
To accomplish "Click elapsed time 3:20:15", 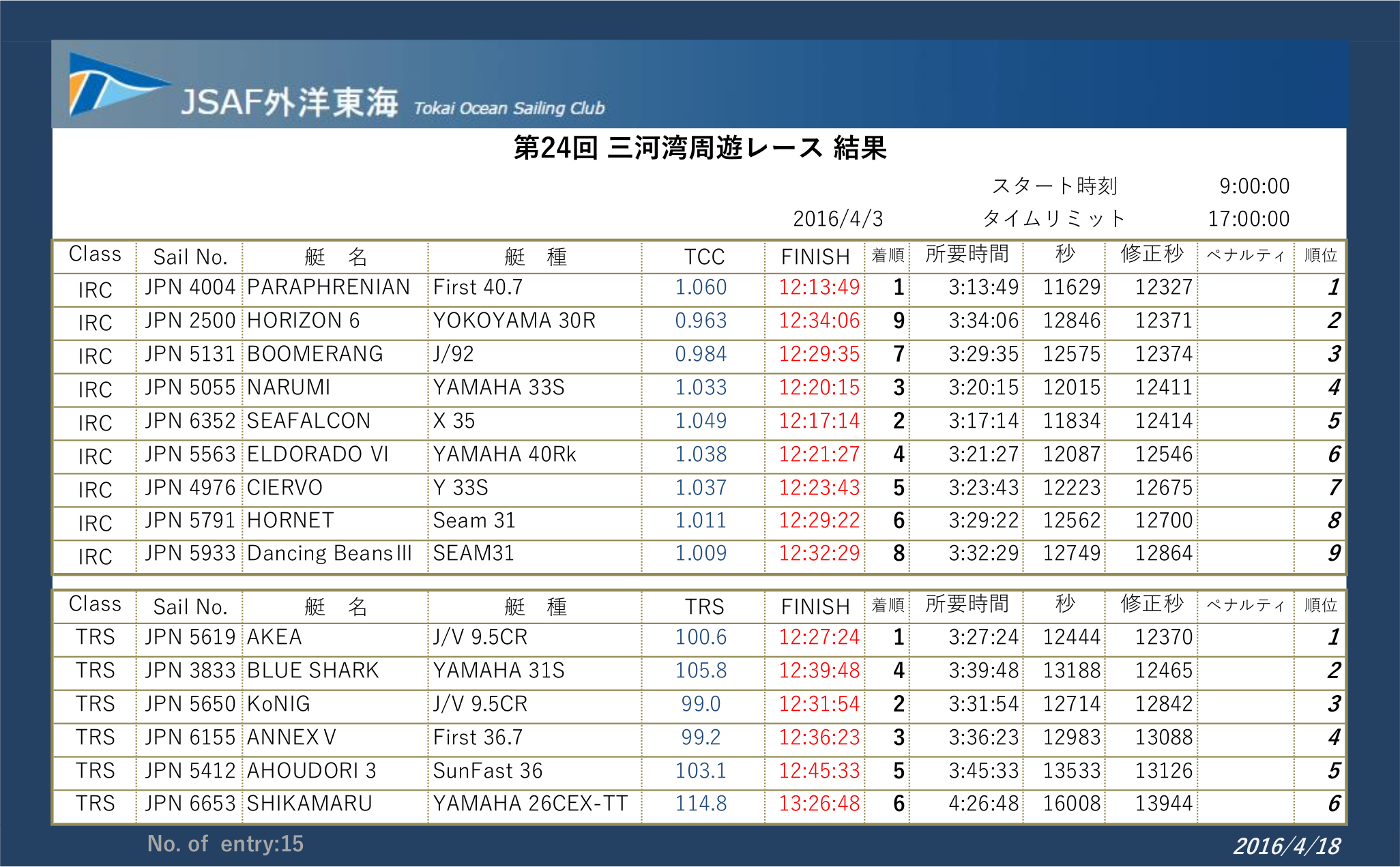I will pos(984,387).
